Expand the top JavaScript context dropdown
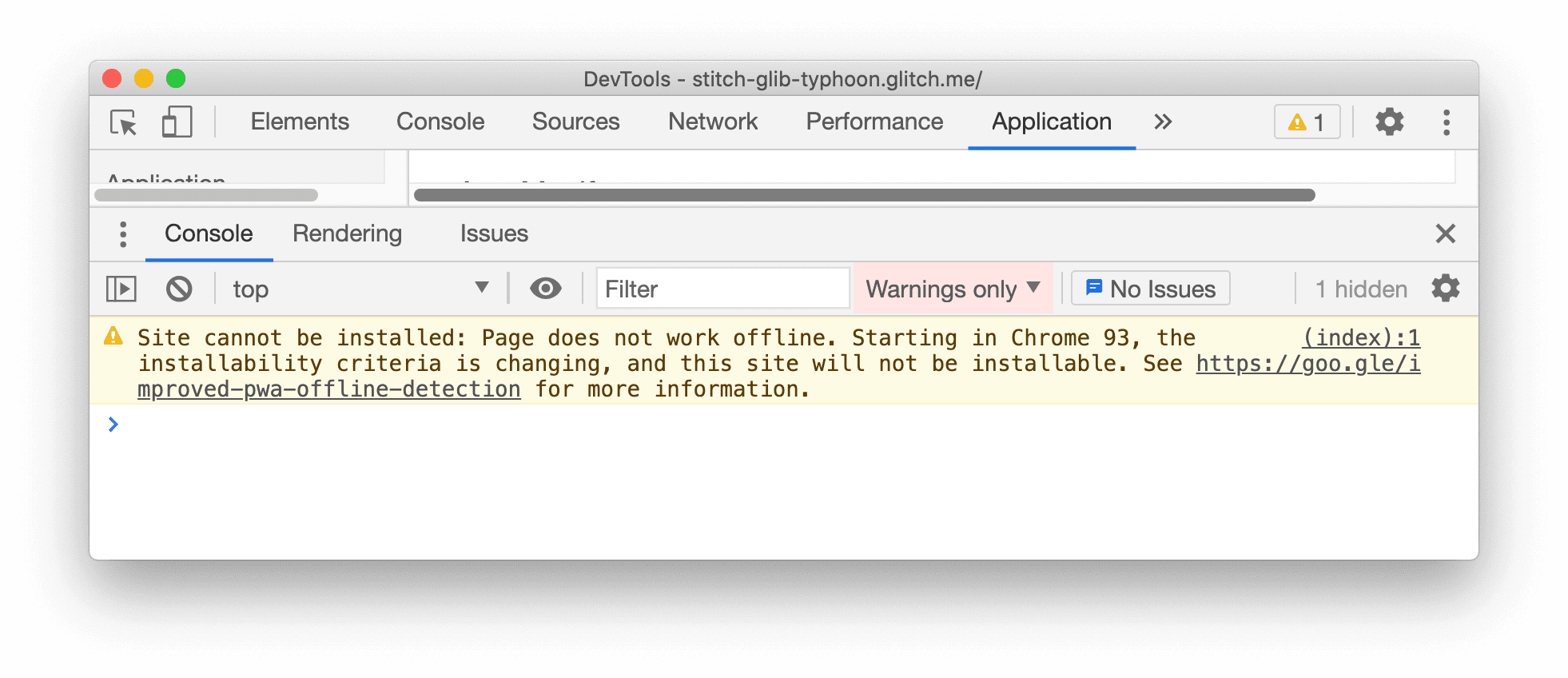This screenshot has height=678, width=1568. click(360, 289)
